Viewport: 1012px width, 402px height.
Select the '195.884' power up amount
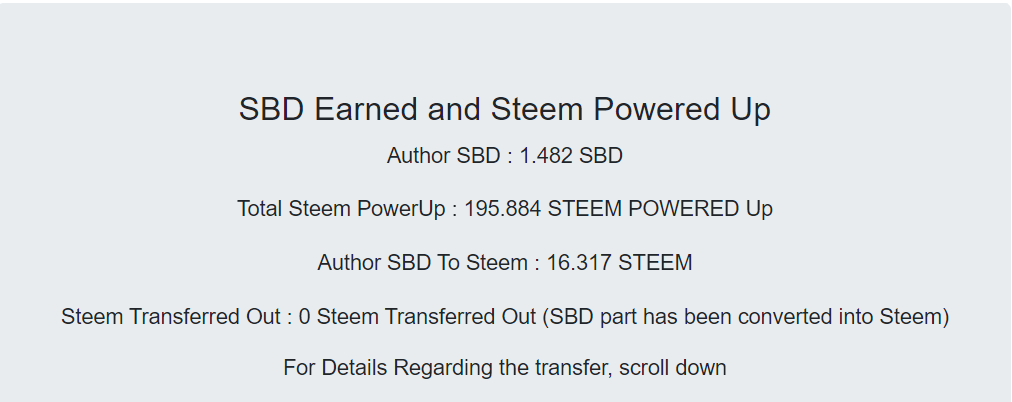point(503,209)
